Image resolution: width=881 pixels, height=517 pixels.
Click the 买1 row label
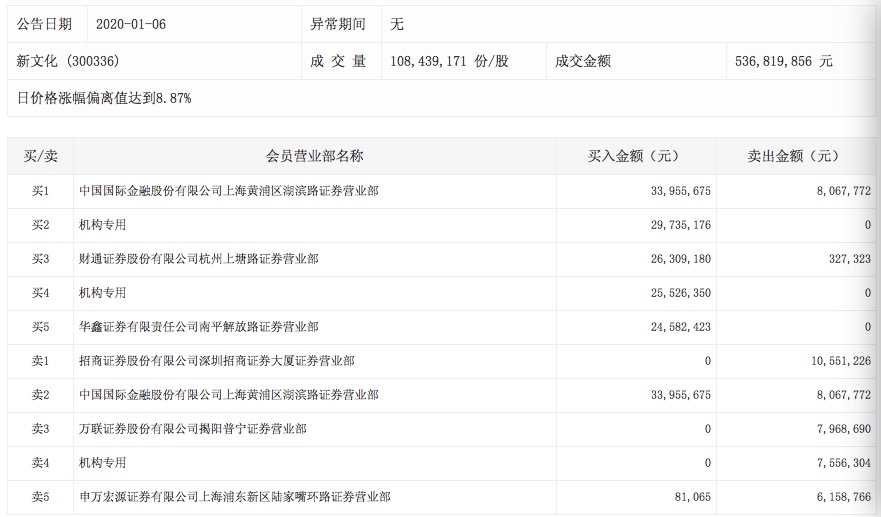pos(40,191)
